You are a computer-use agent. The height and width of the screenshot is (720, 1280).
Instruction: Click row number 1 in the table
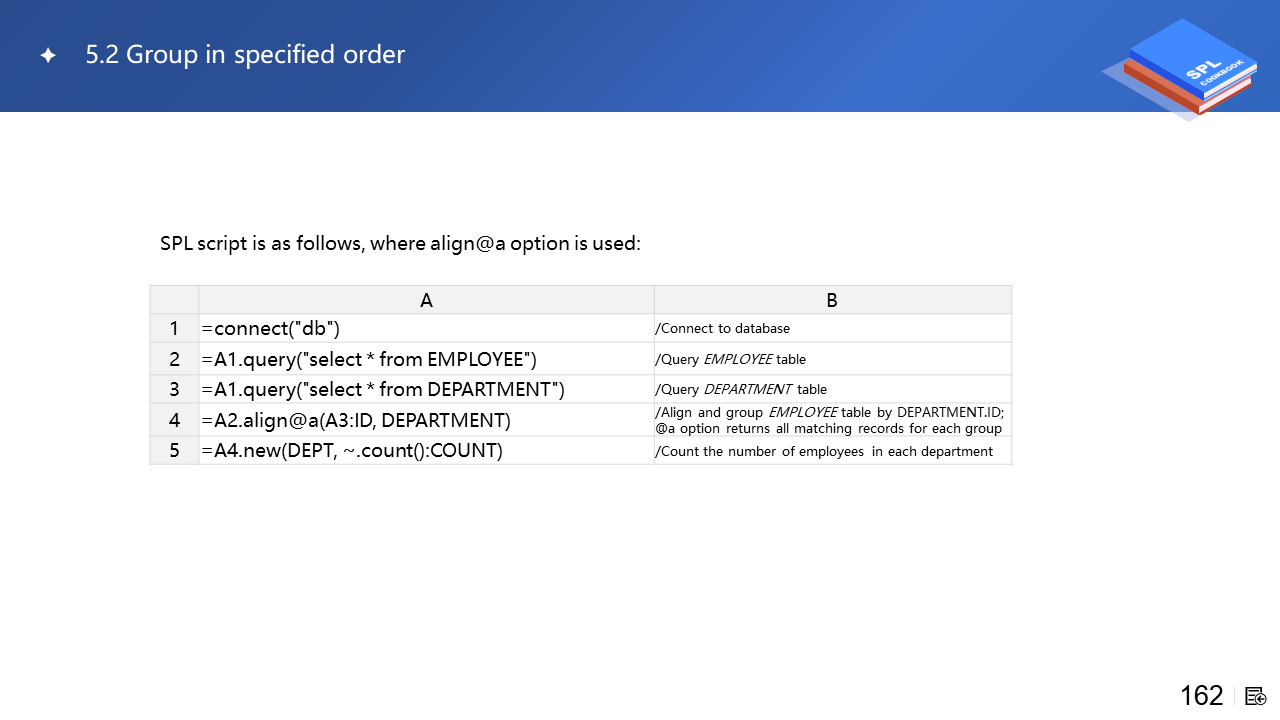[174, 328]
